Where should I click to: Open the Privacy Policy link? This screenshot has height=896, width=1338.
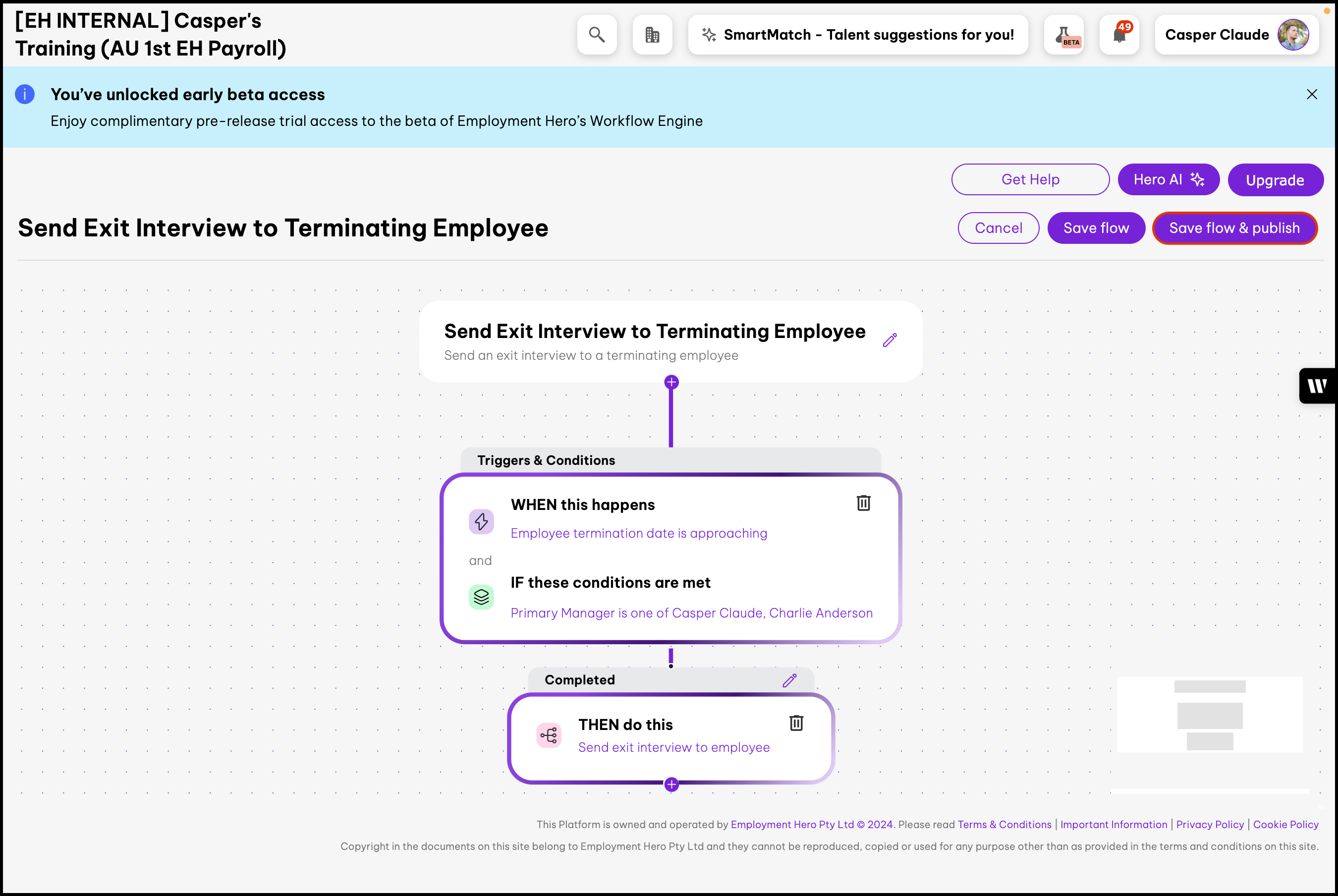point(1210,825)
